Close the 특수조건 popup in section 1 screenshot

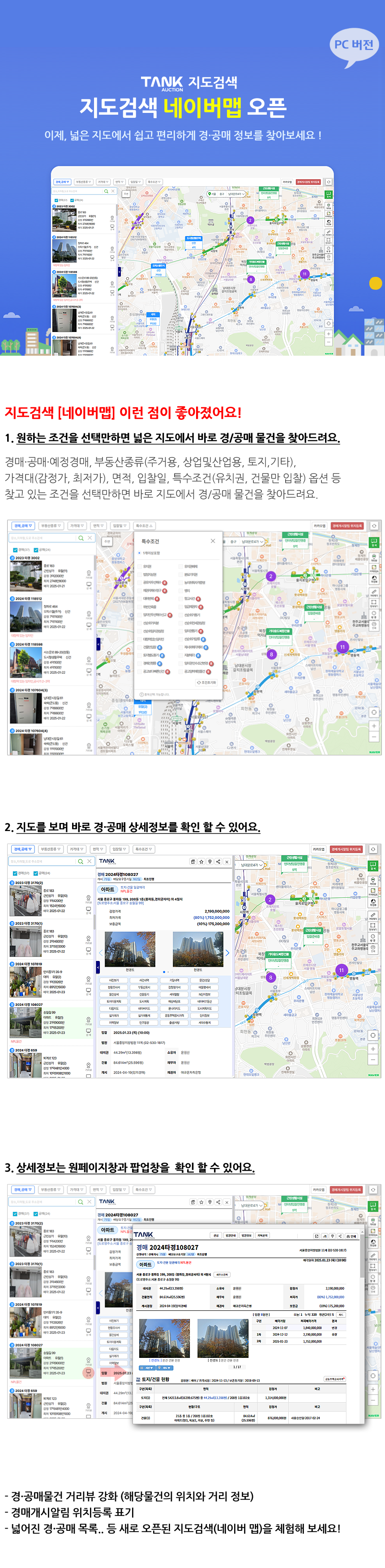pyautogui.click(x=212, y=541)
